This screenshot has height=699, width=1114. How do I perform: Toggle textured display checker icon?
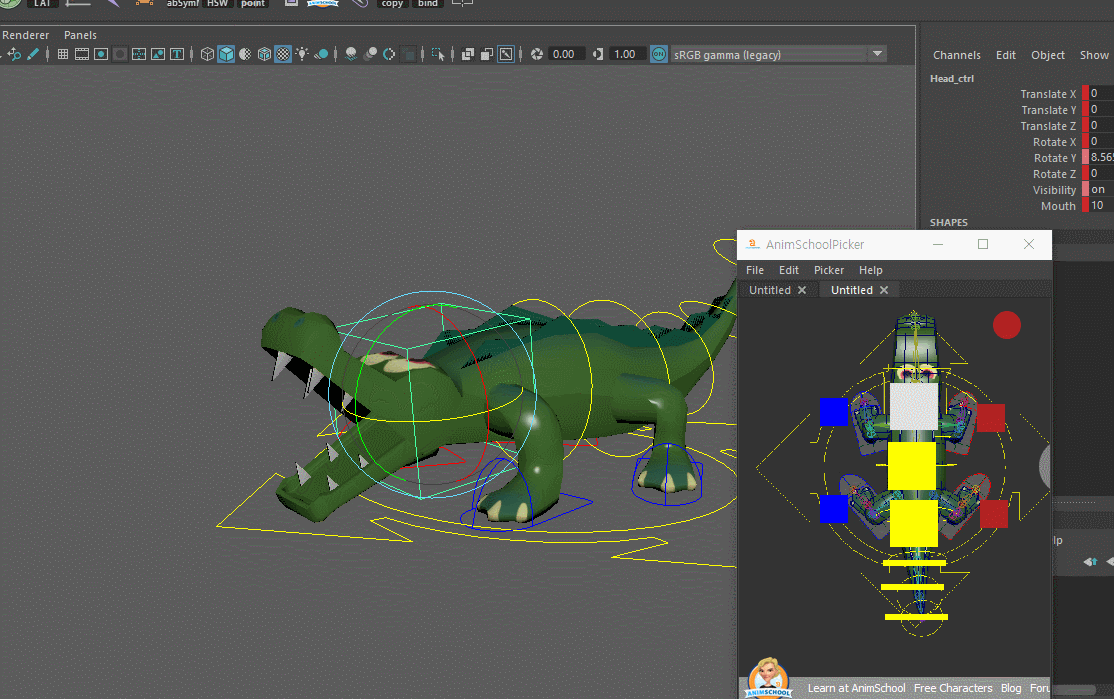[x=283, y=54]
